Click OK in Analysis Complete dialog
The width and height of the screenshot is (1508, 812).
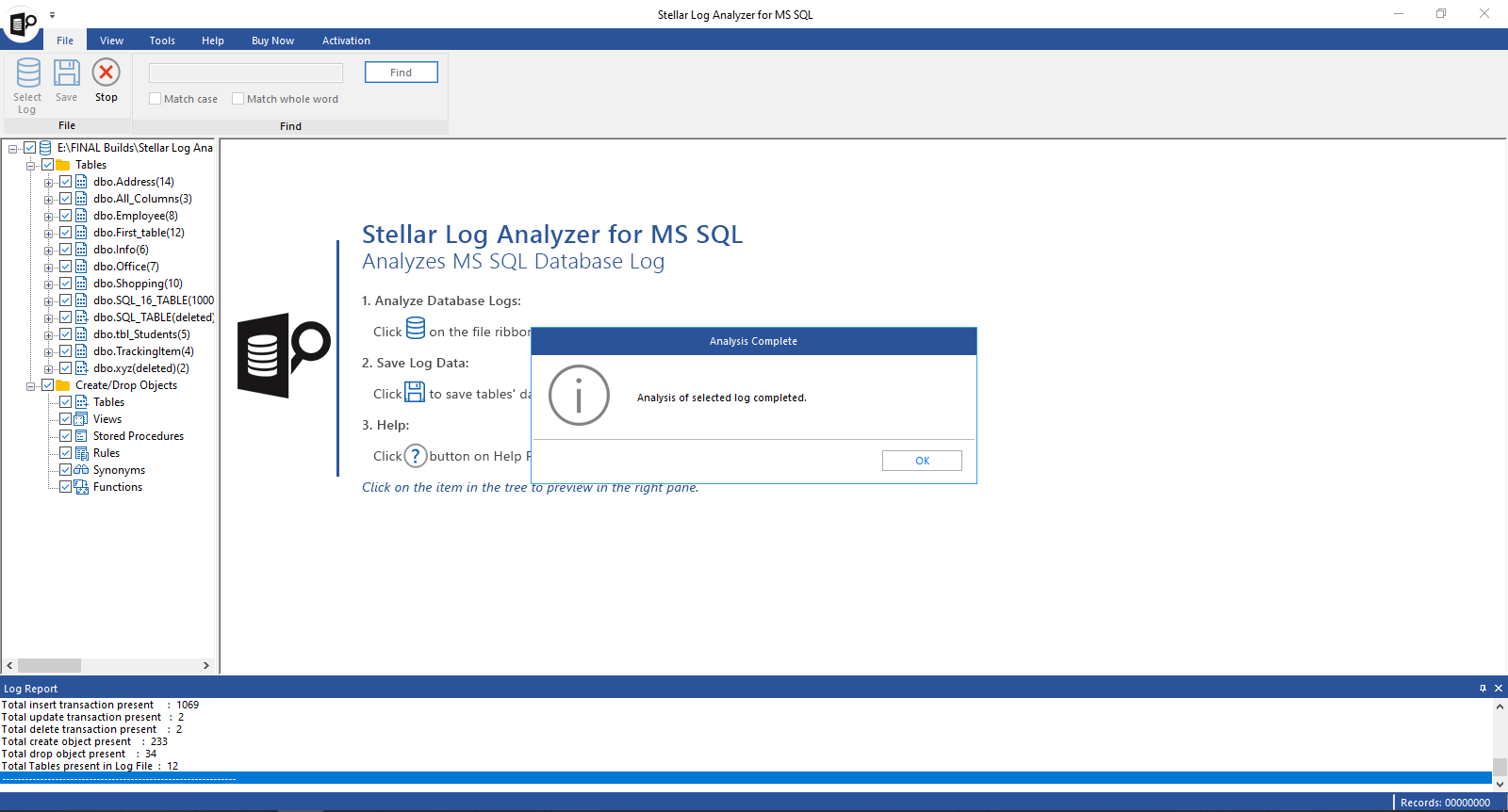[922, 461]
